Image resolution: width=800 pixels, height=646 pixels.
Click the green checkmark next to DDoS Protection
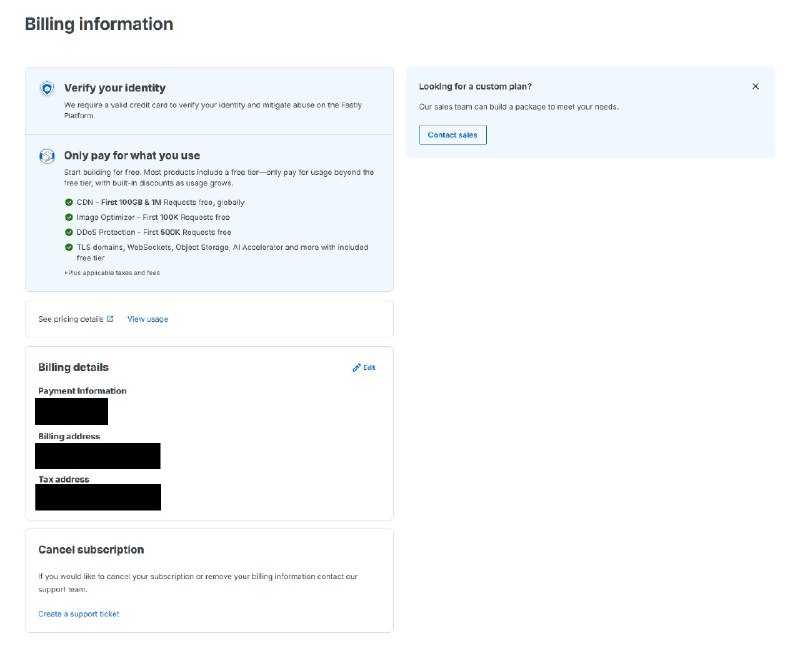point(67,232)
